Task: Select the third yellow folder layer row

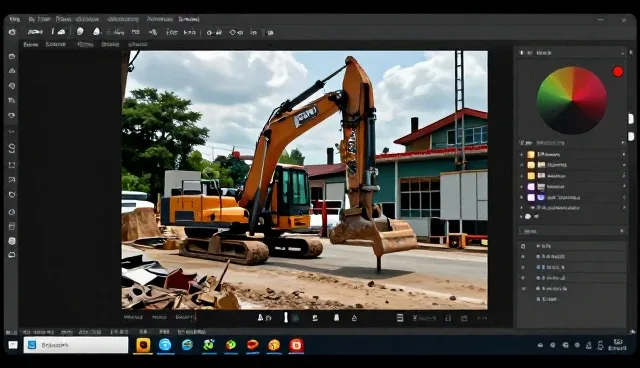Action: (572, 176)
